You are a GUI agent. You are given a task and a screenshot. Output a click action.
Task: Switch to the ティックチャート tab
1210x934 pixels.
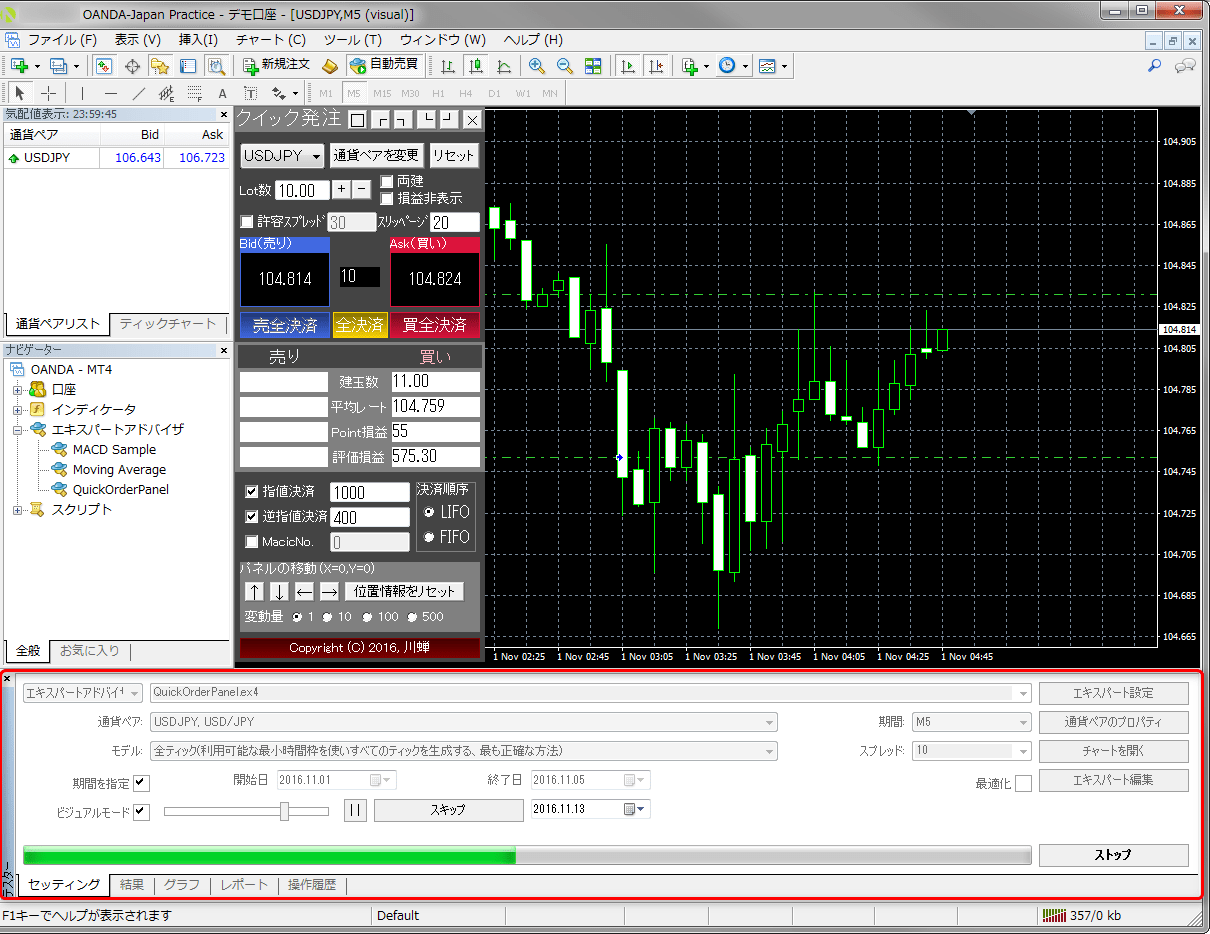tap(167, 324)
